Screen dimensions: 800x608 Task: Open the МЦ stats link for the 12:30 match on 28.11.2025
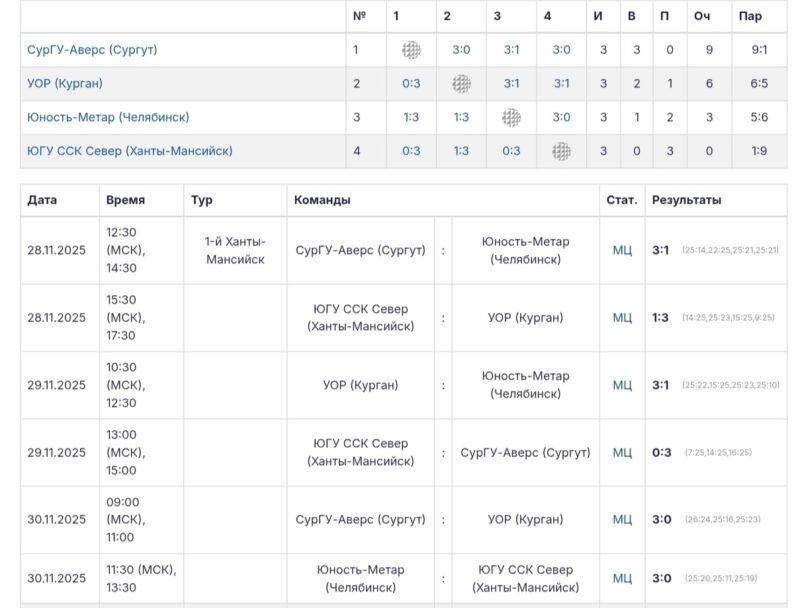coord(622,251)
